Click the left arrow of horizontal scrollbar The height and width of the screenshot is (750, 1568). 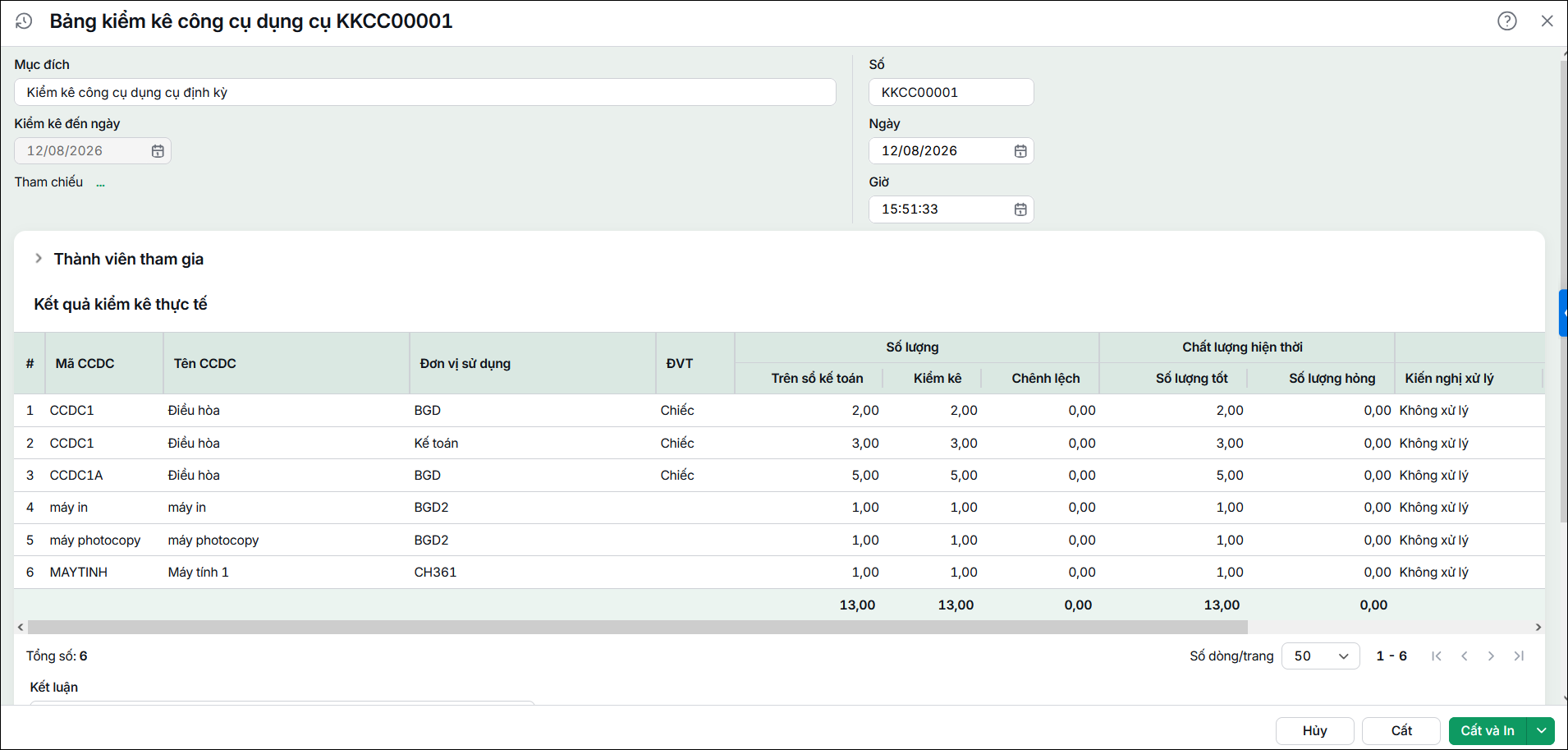tap(21, 627)
